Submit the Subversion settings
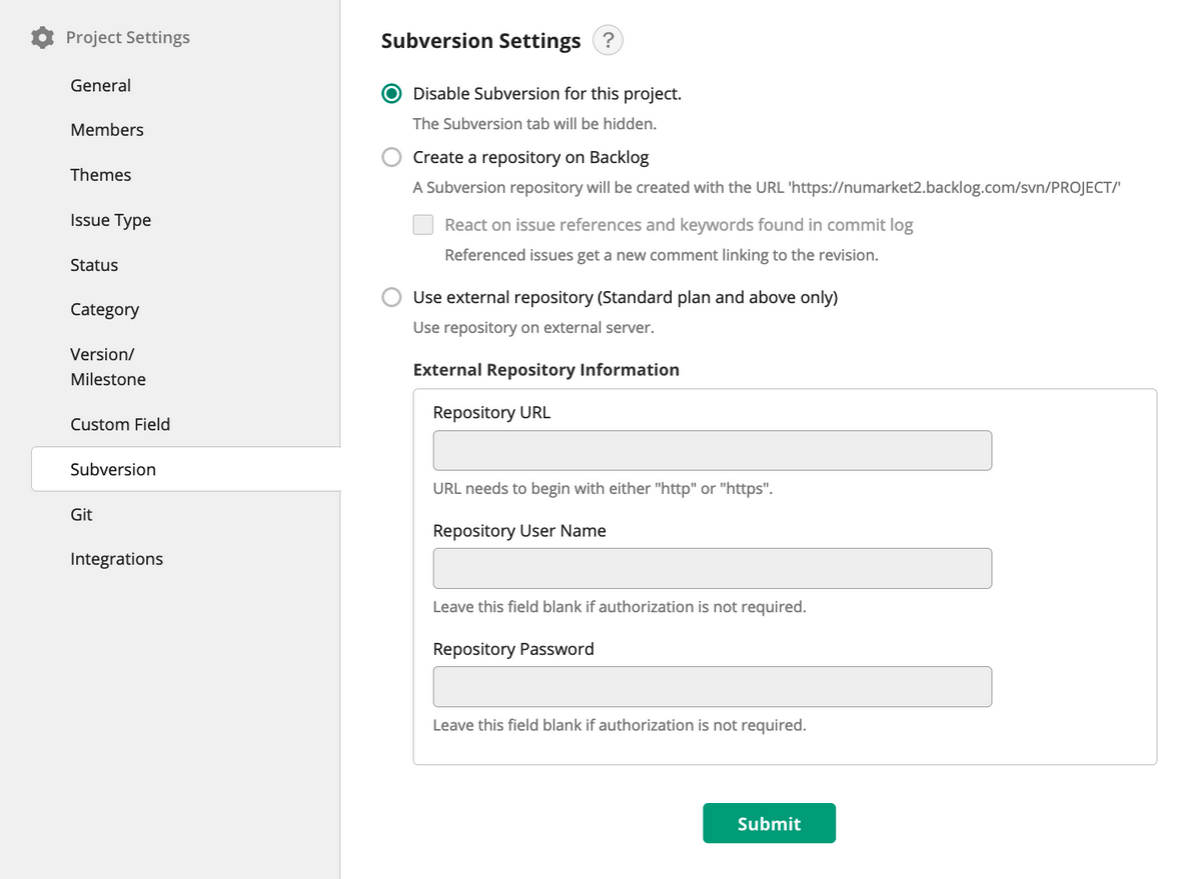 click(x=769, y=823)
